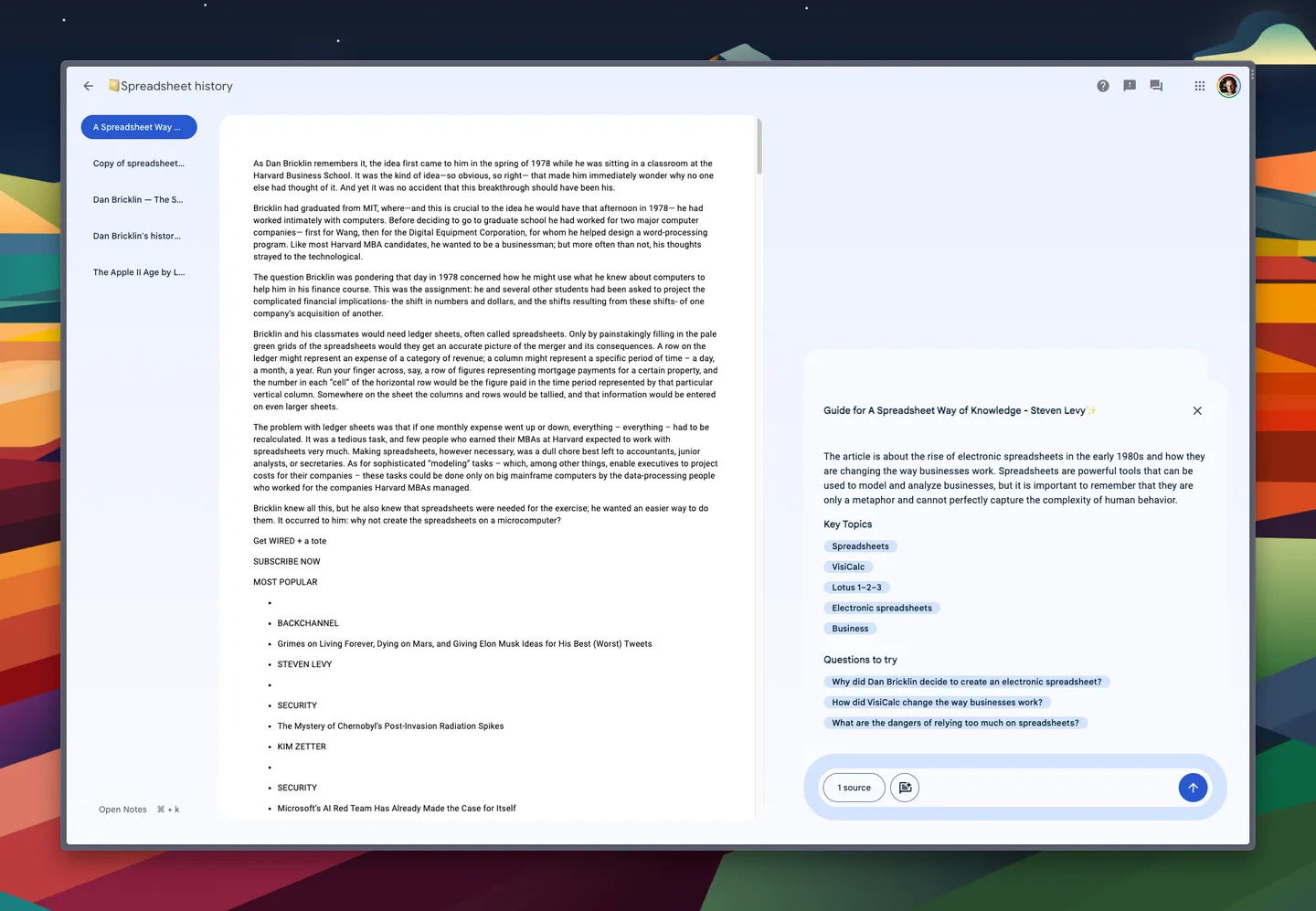
Task: Open the 1 source selector
Action: (854, 788)
